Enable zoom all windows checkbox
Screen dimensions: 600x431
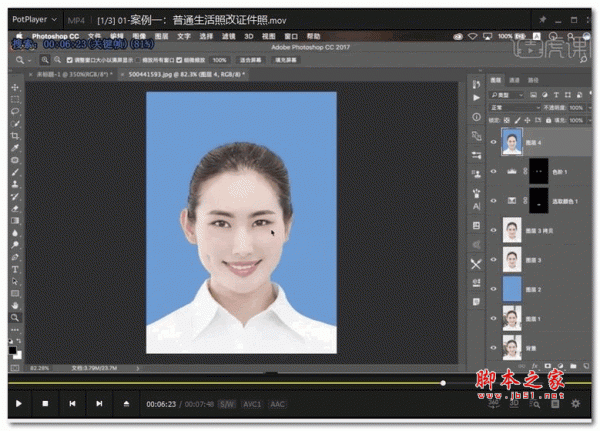pos(138,60)
